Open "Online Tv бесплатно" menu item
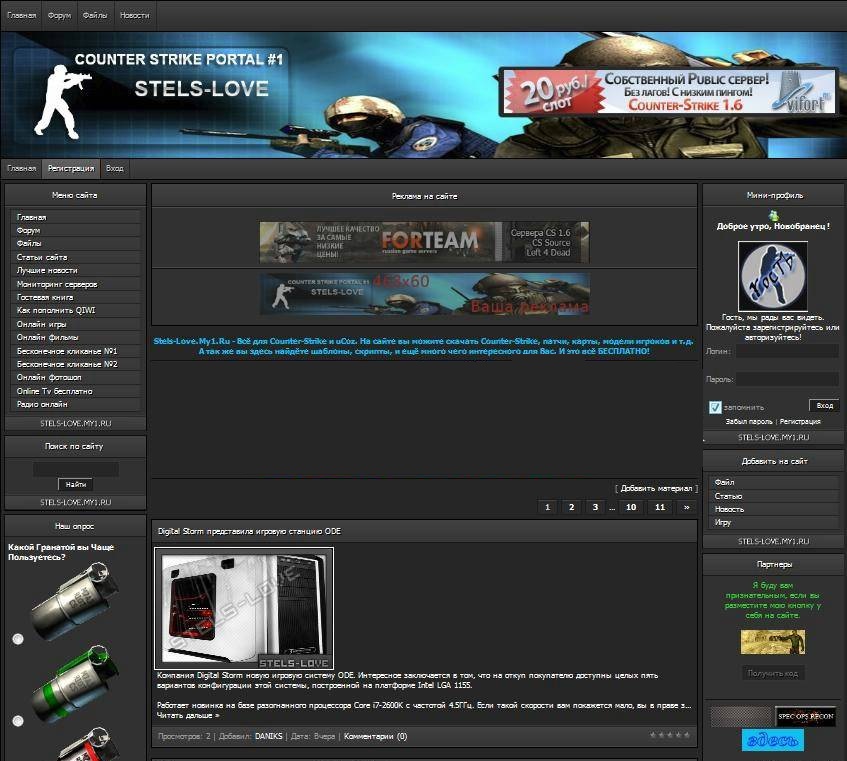 [76, 391]
